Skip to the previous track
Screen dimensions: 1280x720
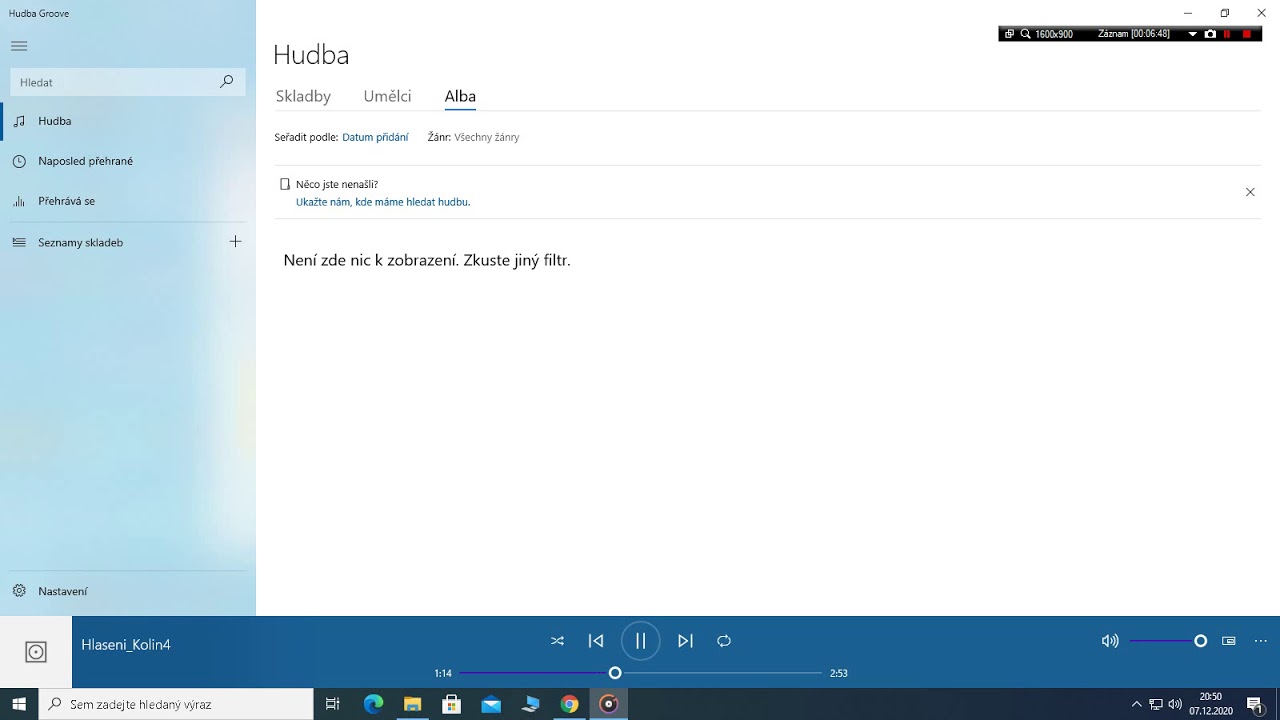click(x=596, y=641)
